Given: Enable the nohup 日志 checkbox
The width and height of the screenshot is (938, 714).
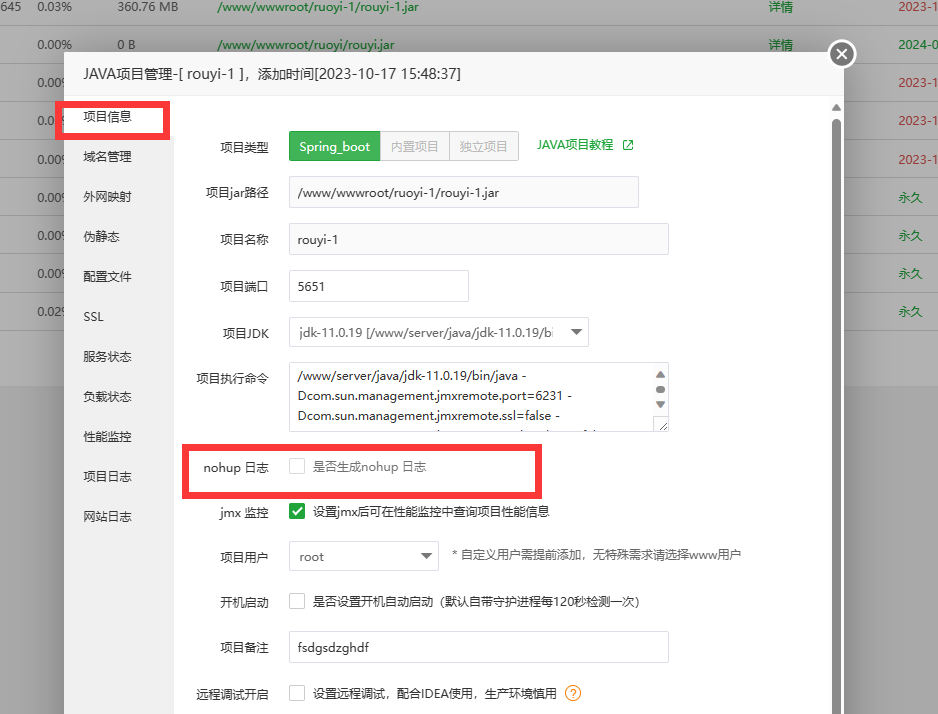Looking at the screenshot, I should [x=297, y=466].
